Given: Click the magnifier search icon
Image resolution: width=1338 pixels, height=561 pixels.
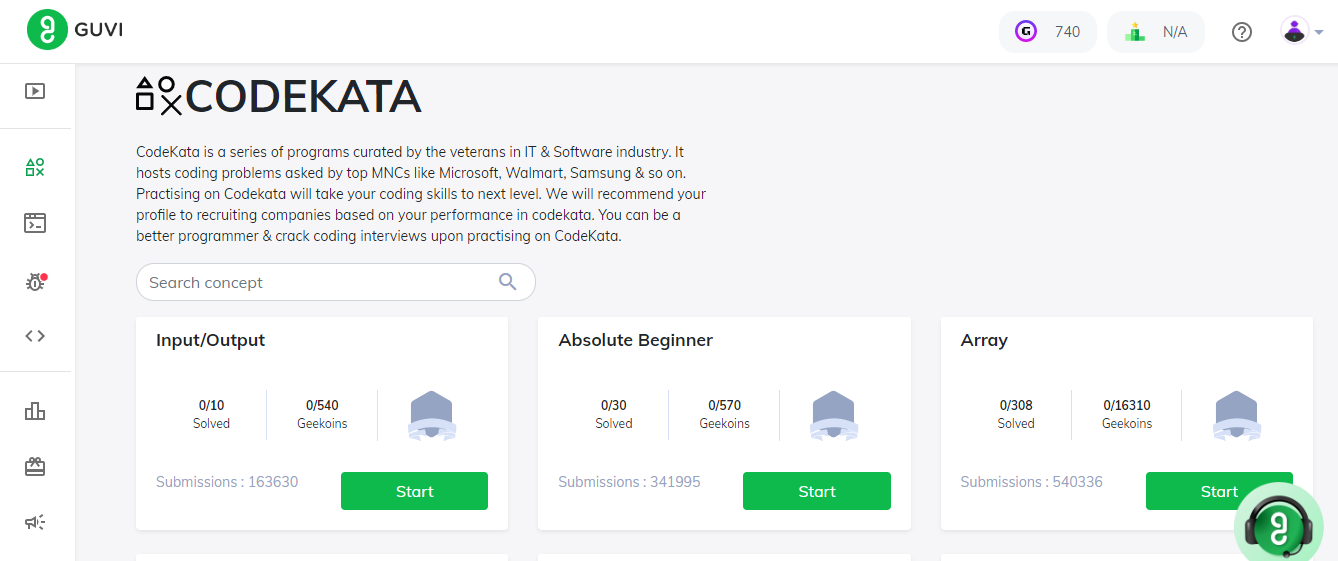Looking at the screenshot, I should [508, 282].
